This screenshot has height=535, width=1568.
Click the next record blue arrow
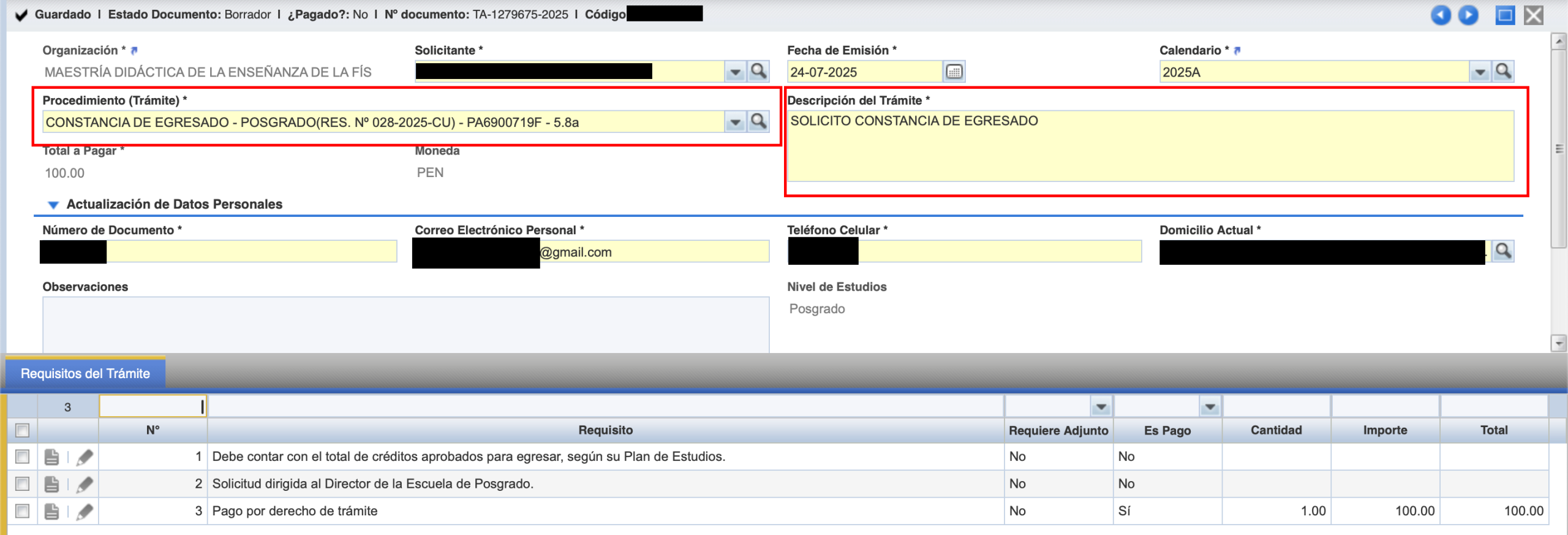click(1468, 15)
